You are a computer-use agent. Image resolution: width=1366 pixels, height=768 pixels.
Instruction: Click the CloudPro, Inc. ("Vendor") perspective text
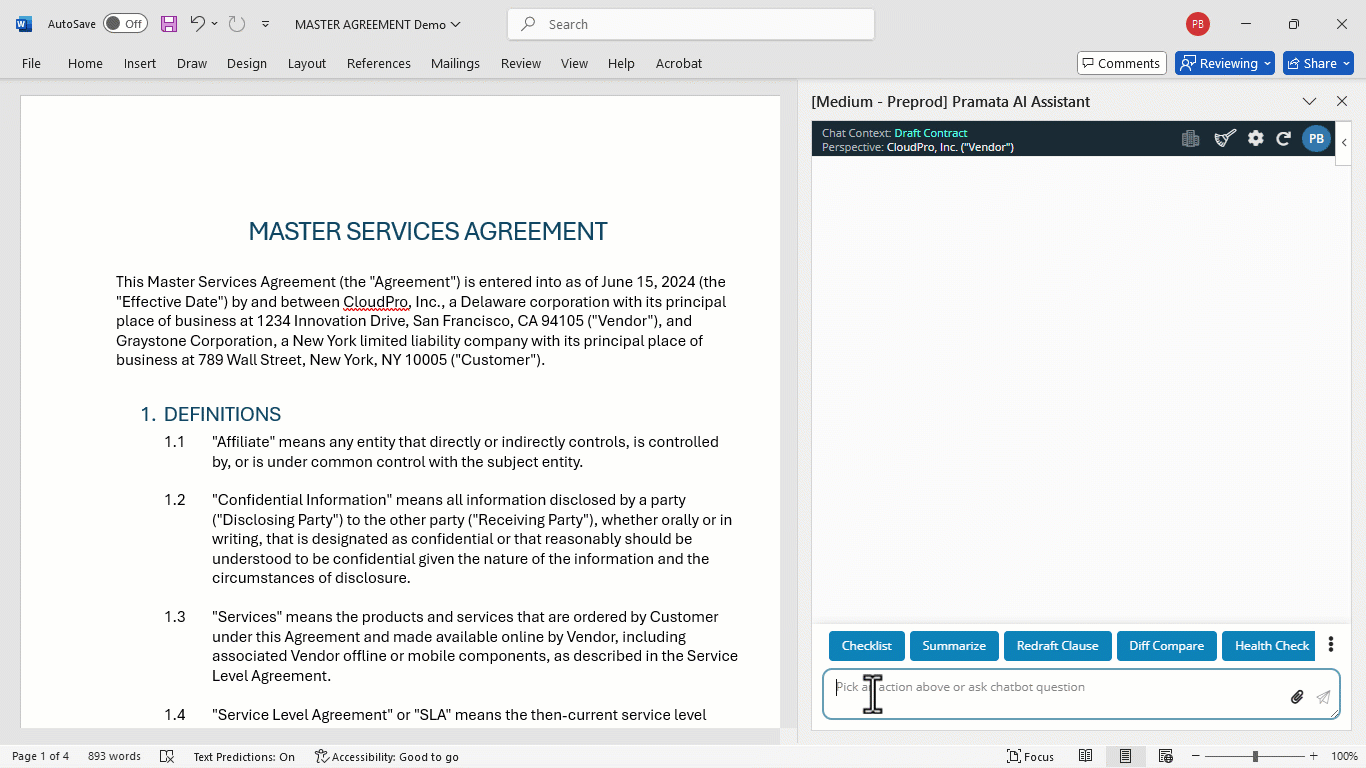click(950, 147)
